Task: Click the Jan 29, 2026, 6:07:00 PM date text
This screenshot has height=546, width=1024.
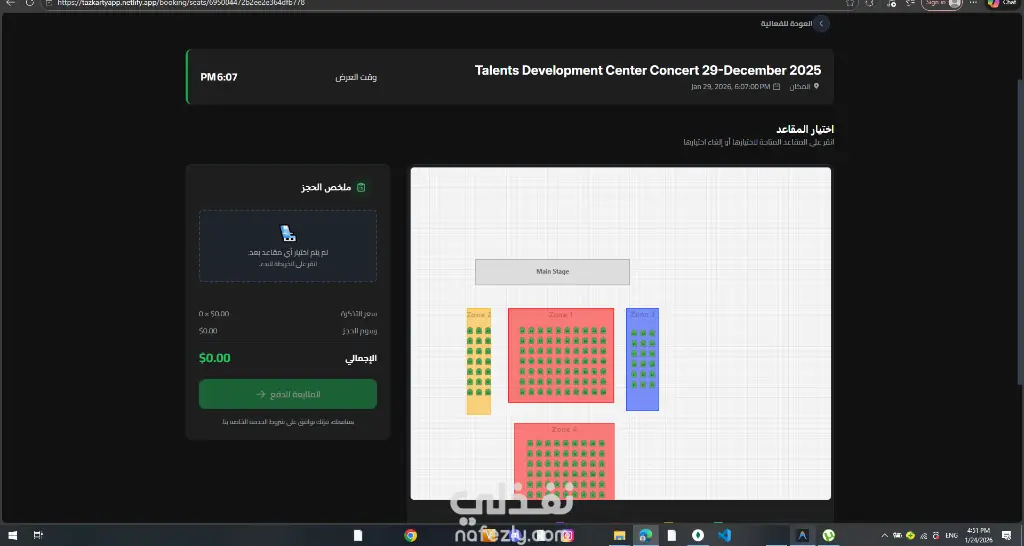Action: click(x=731, y=86)
